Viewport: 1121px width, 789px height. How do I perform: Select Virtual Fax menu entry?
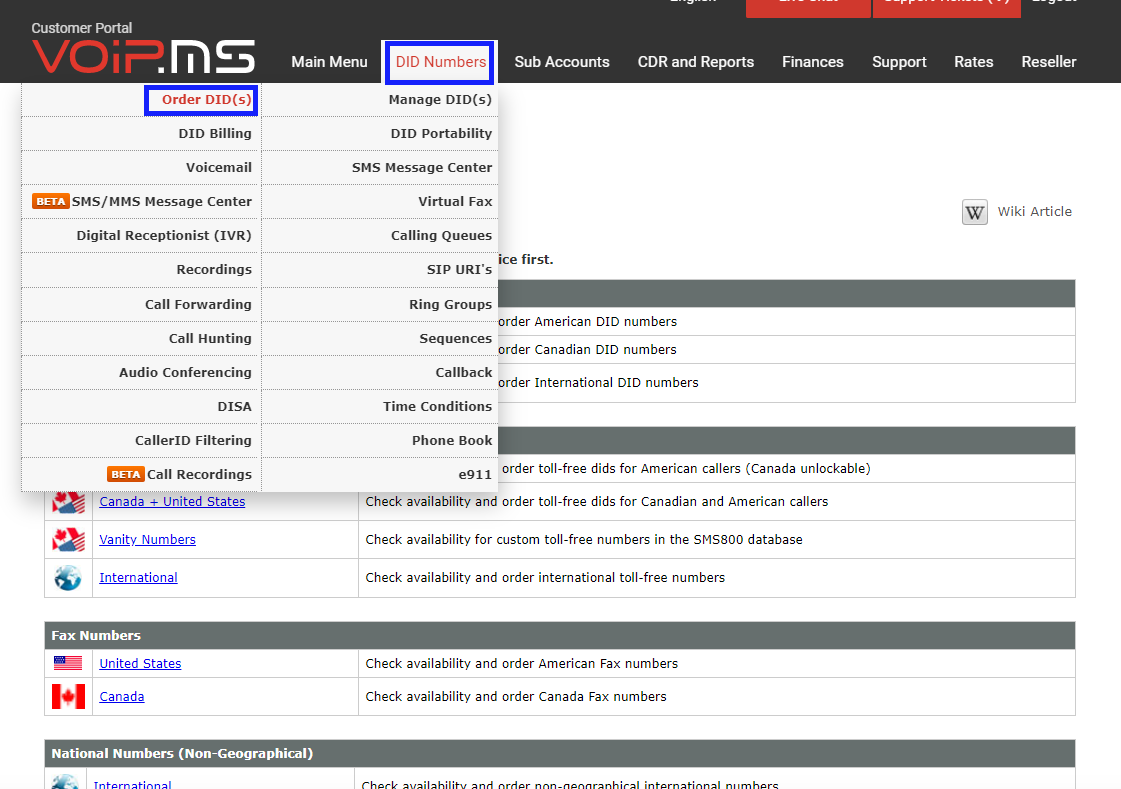(455, 202)
